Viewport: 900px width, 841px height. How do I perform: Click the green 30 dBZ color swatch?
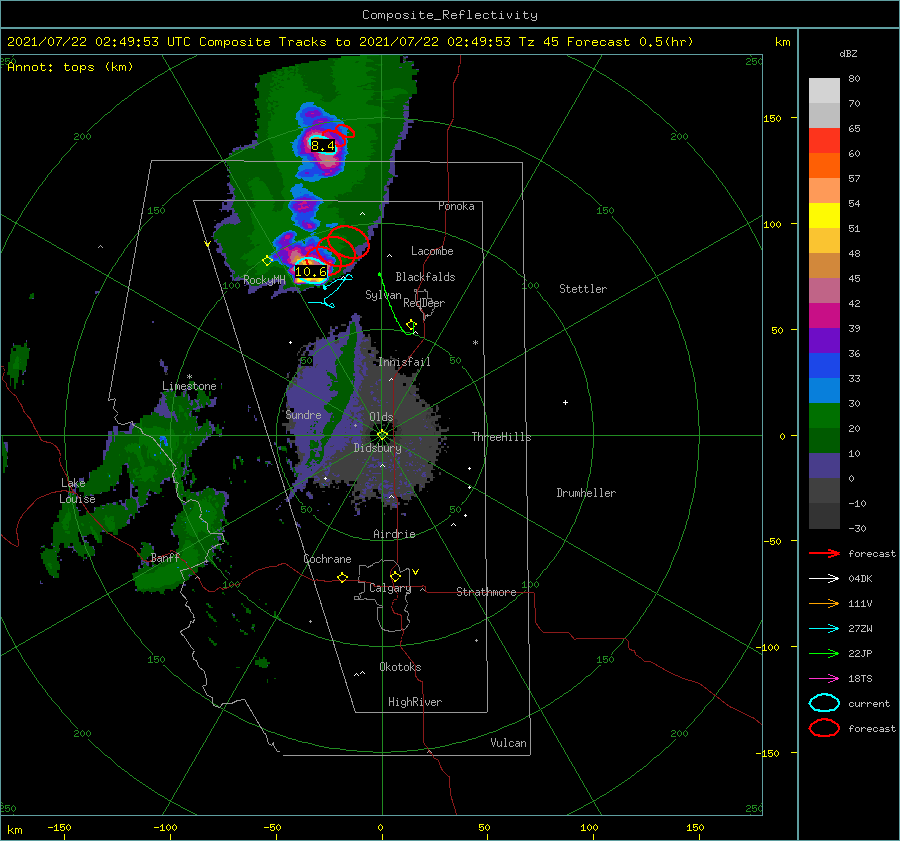824,415
